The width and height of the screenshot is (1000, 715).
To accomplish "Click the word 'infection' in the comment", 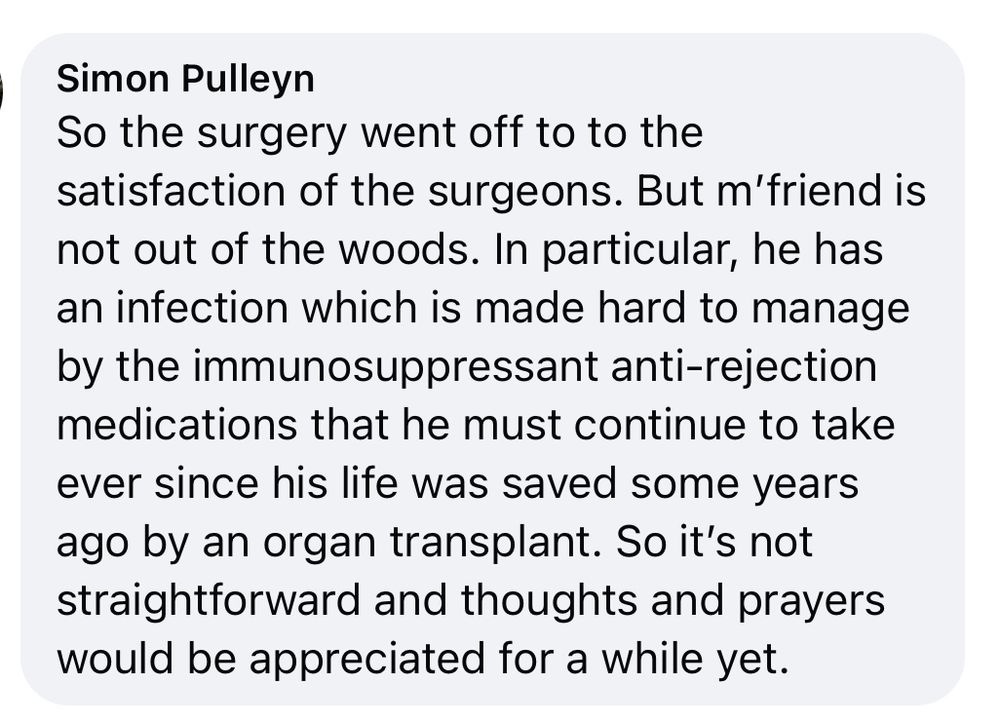I will tap(203, 307).
